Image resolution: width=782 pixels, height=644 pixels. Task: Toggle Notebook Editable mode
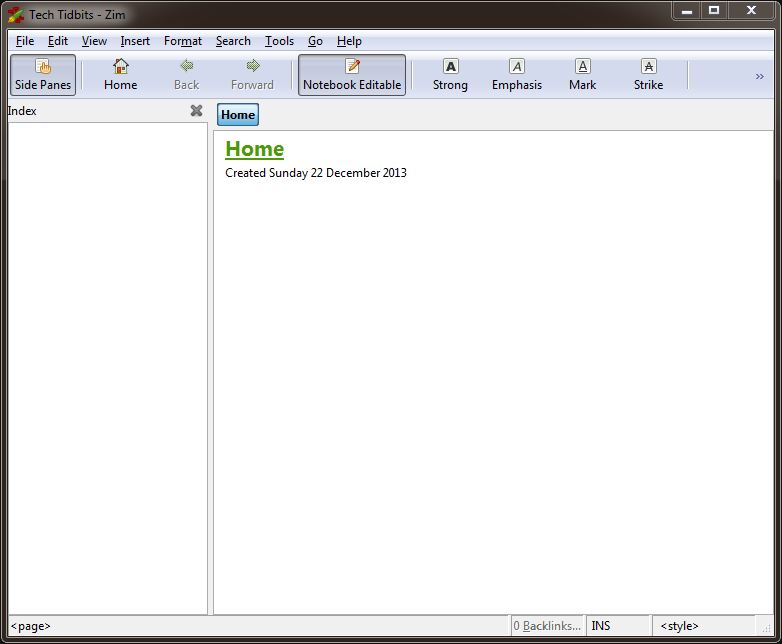pos(352,75)
